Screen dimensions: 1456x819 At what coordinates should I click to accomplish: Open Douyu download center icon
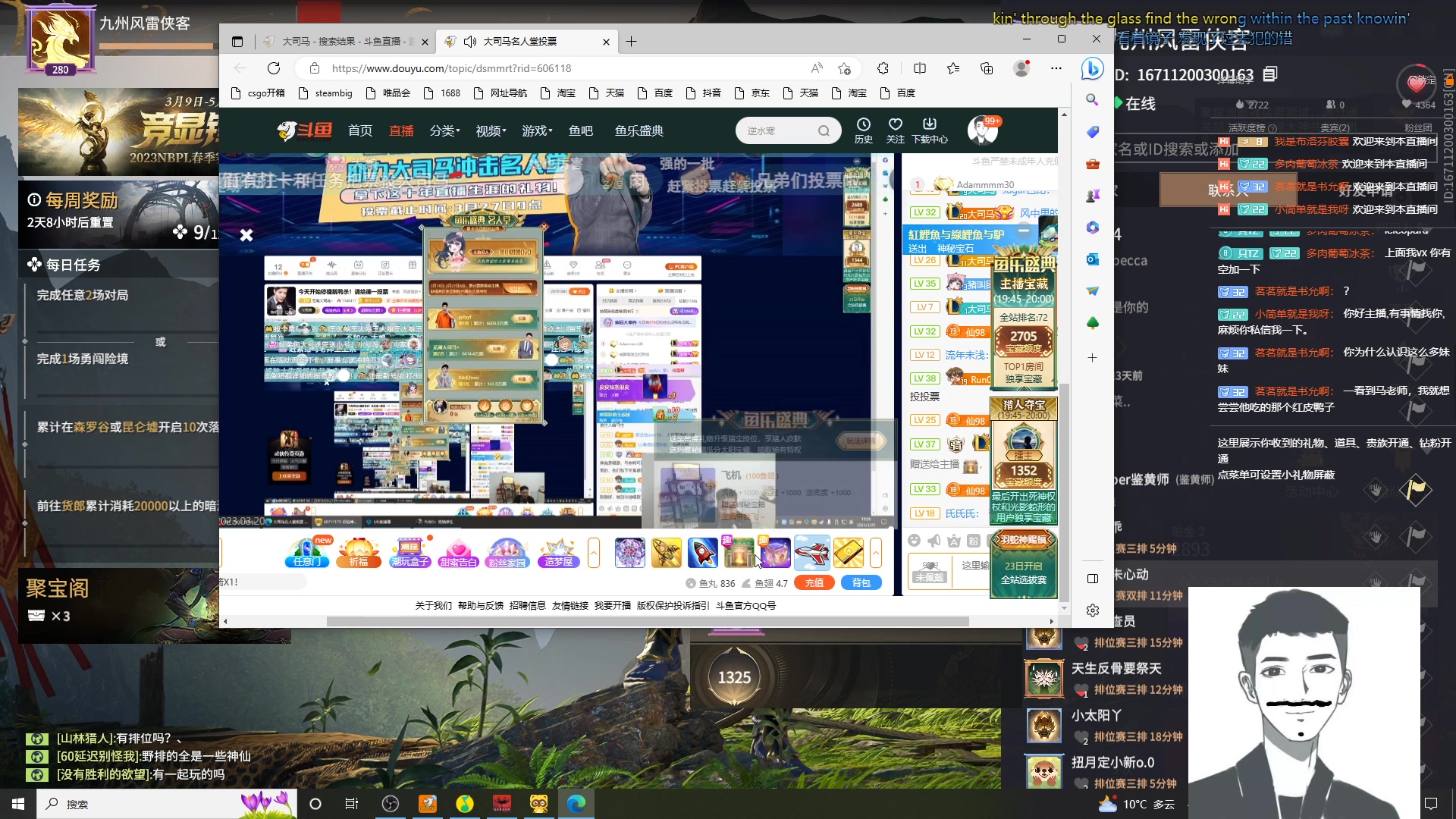point(930,130)
